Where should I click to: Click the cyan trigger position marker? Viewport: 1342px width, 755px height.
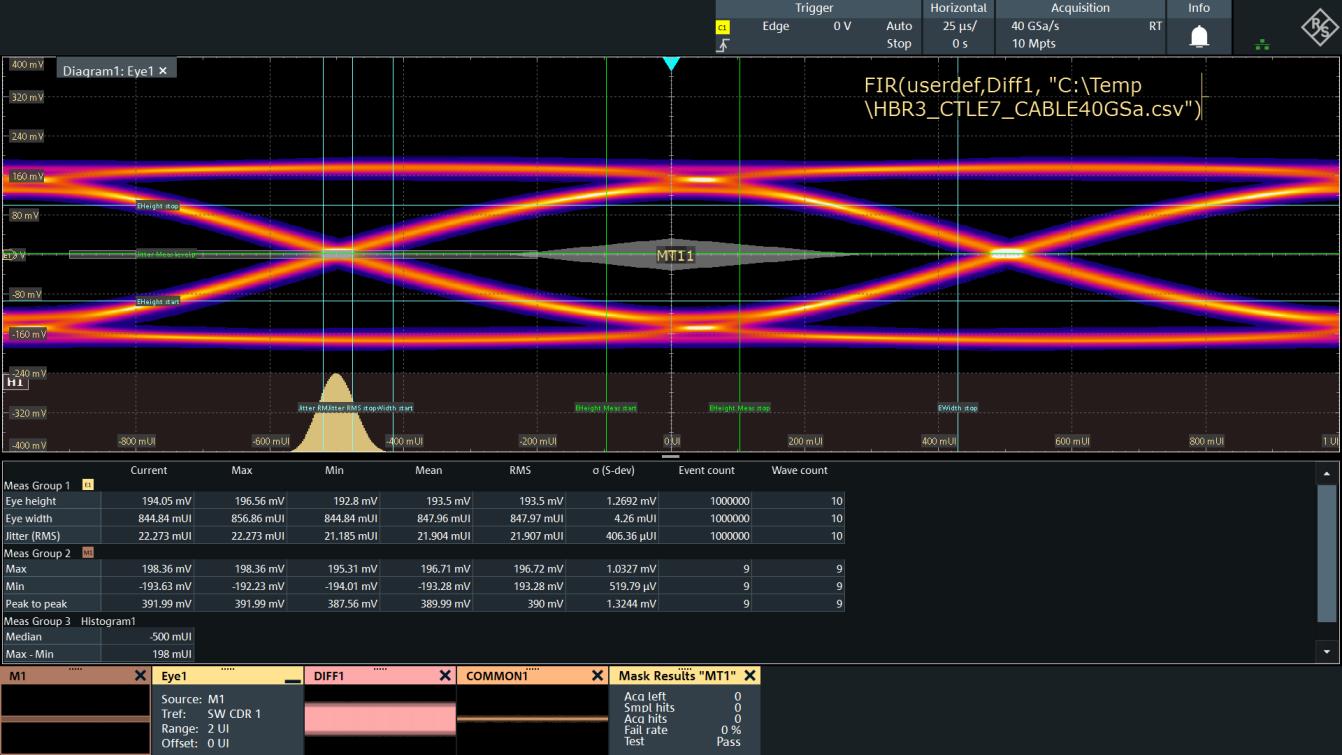tap(671, 63)
